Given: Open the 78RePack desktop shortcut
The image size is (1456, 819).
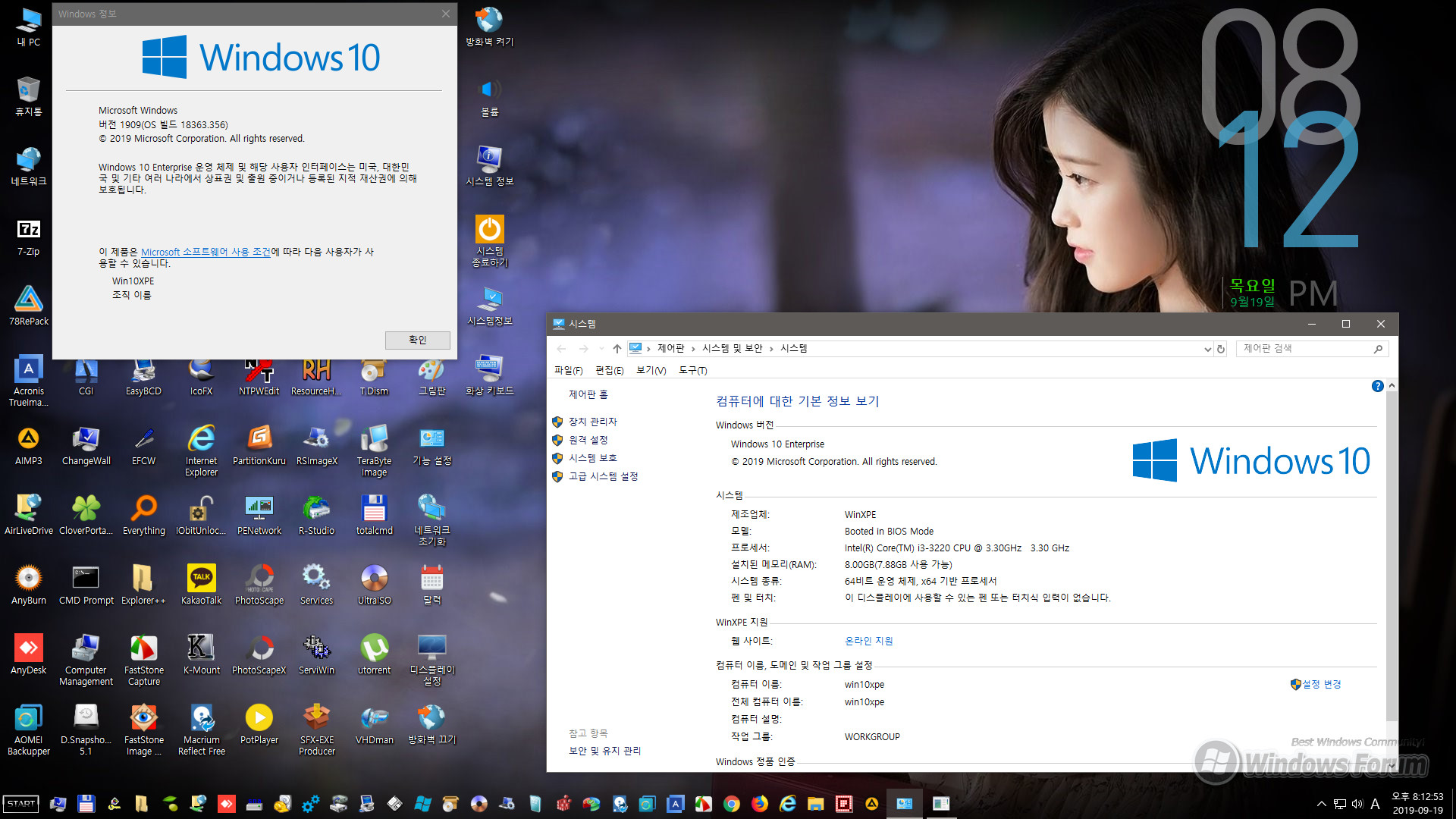Looking at the screenshot, I should 28,306.
